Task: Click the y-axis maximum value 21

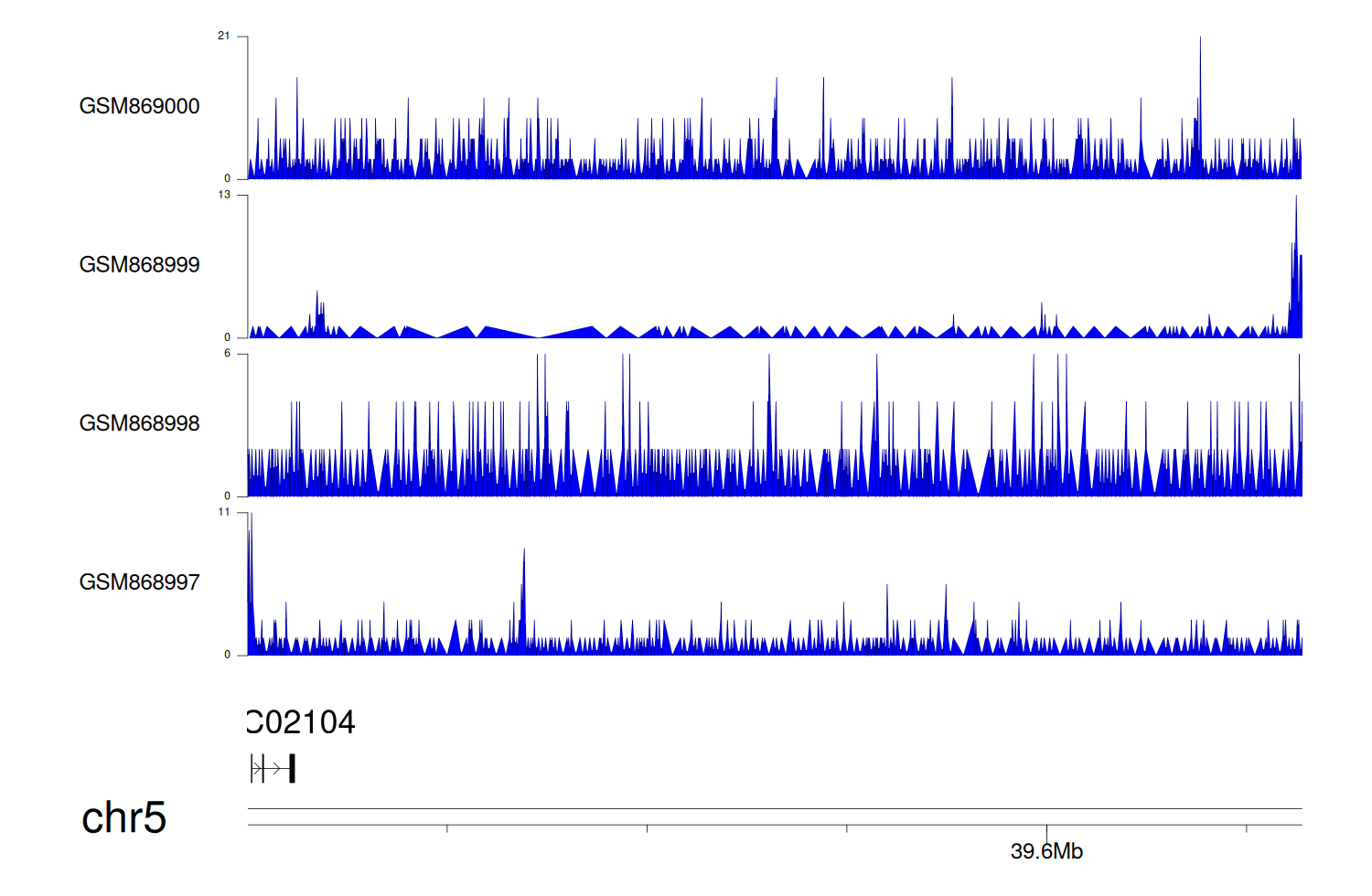Action: pos(224,37)
